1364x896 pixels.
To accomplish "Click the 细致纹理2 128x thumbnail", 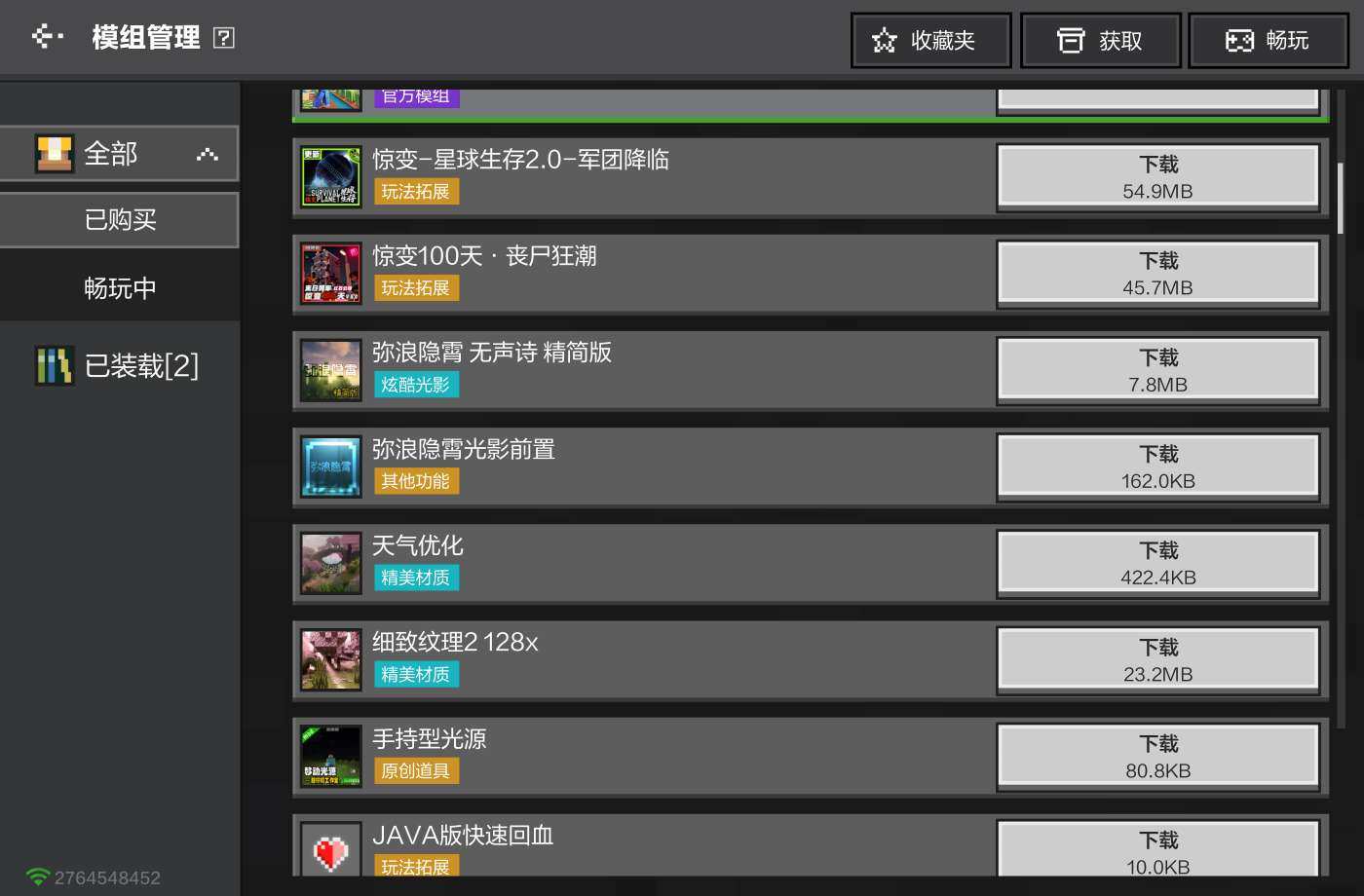I will [330, 660].
